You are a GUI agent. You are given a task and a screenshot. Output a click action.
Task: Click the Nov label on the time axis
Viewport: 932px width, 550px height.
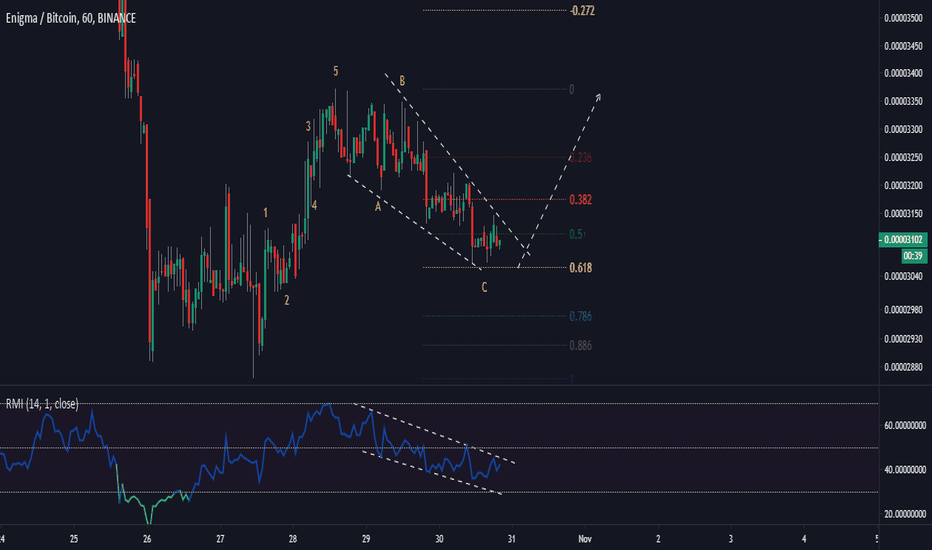(x=585, y=539)
